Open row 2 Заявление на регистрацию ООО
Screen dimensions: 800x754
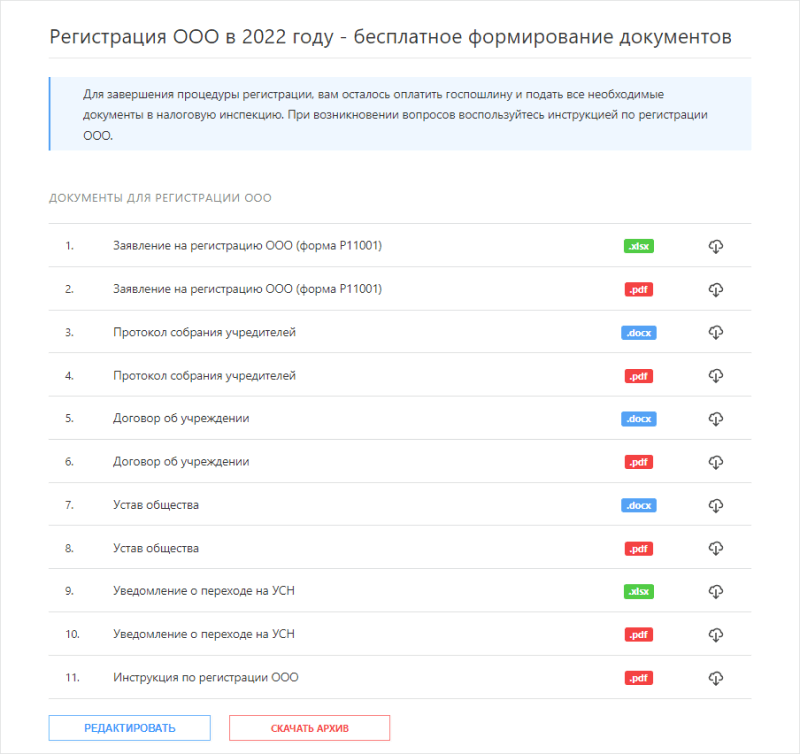[247, 289]
